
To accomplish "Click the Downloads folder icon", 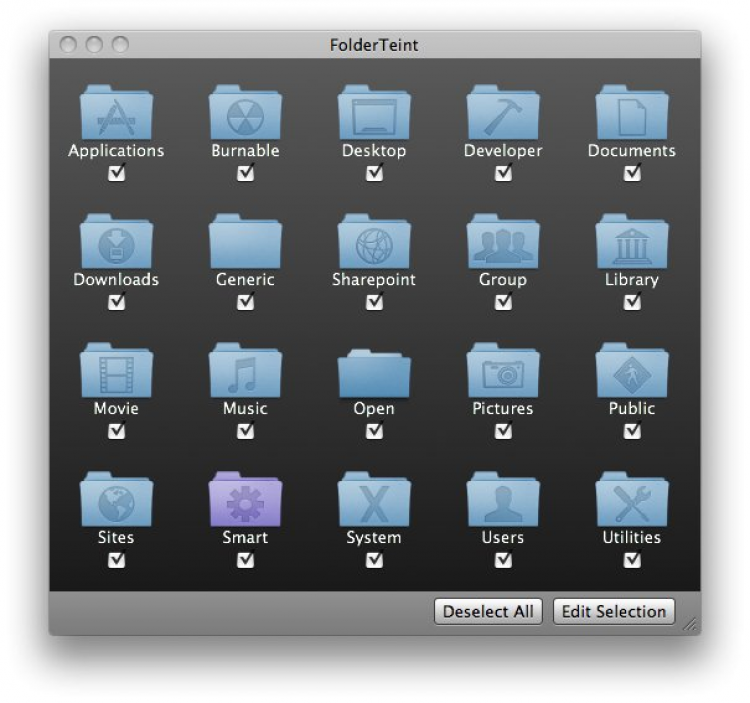I will tap(116, 241).
